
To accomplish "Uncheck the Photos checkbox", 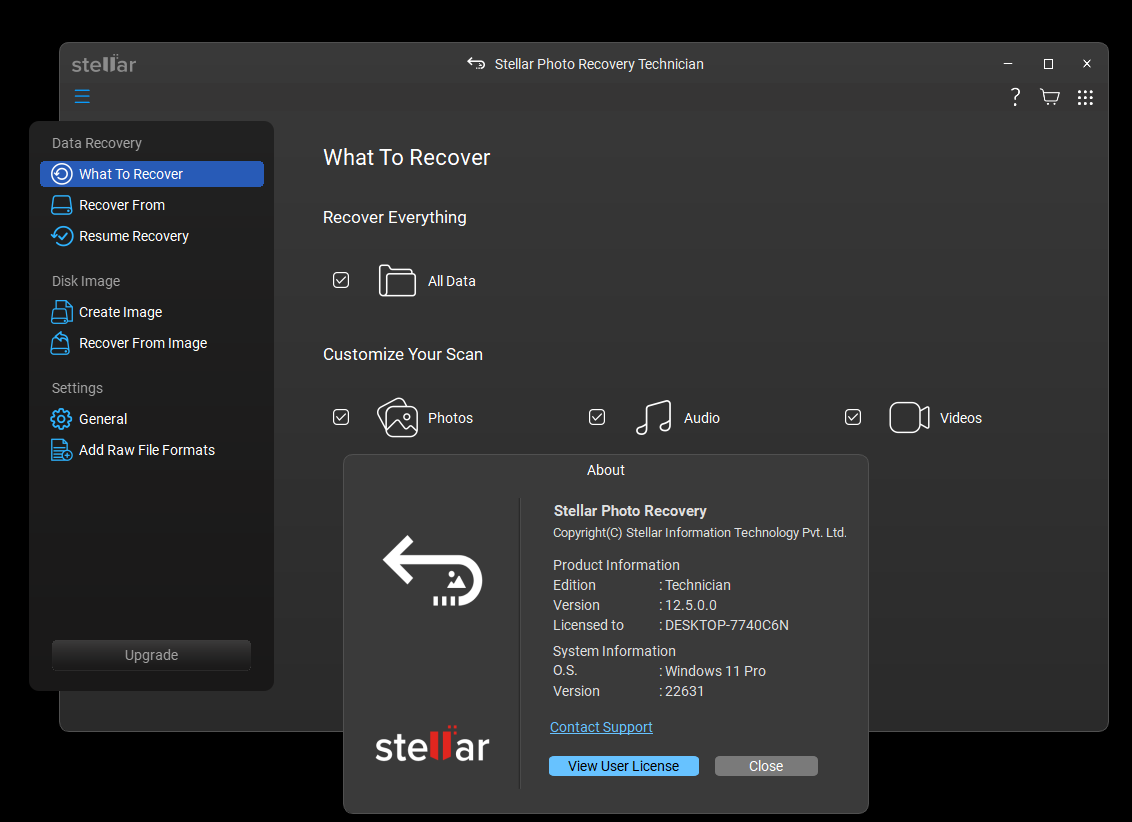I will 341,417.
